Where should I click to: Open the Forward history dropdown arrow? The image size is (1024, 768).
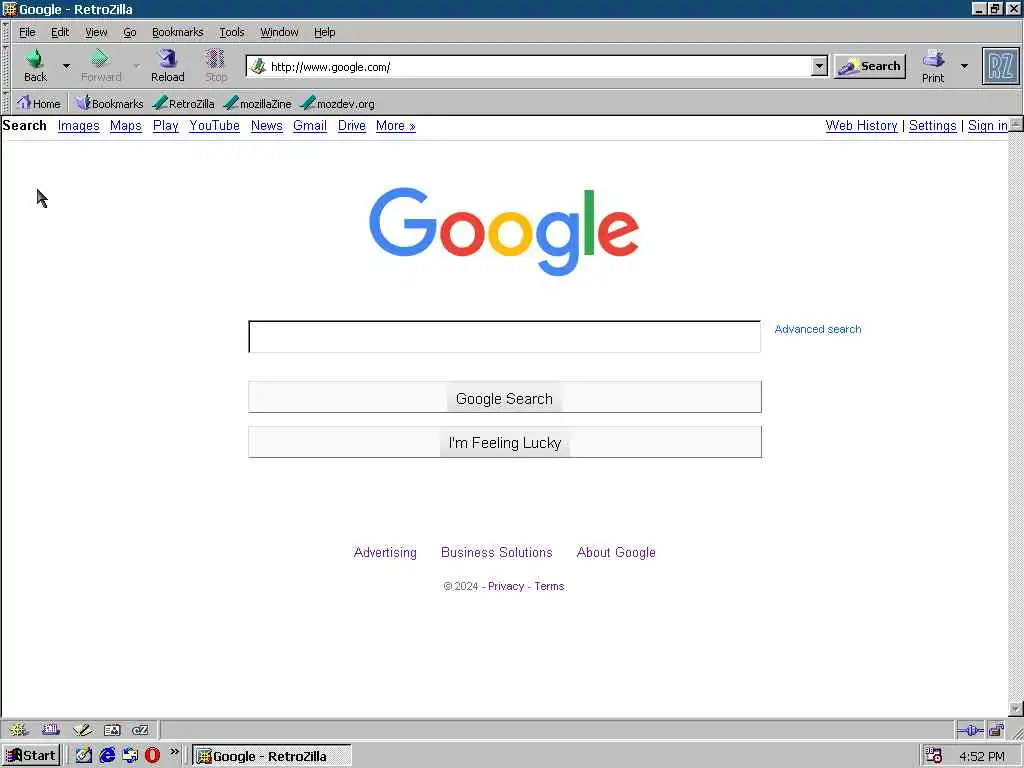136,66
